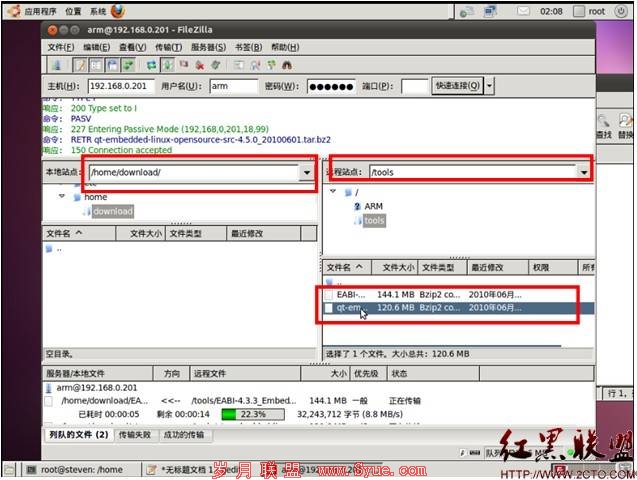Switch to the 传输失败 tab
Screen dimensions: 637x480
[x=135, y=435]
